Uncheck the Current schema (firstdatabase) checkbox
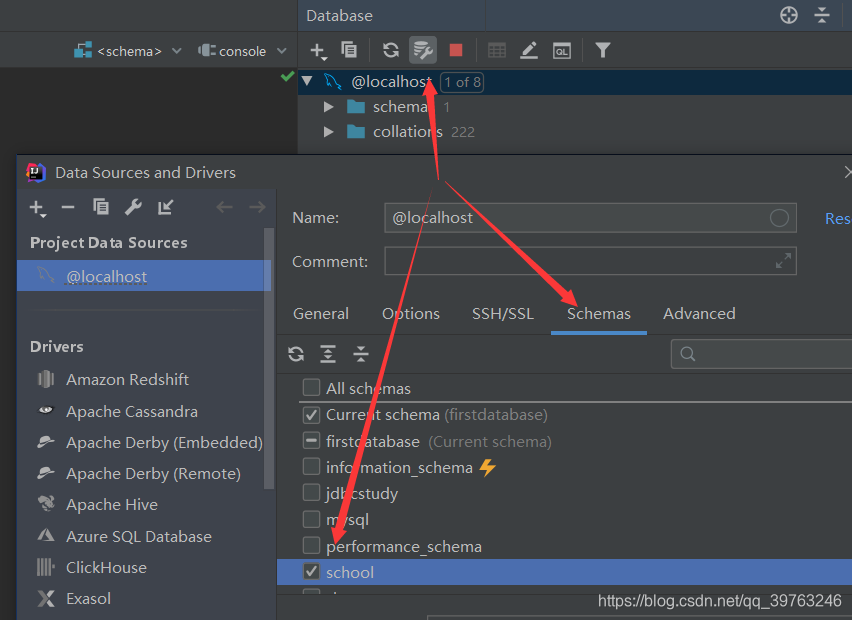The image size is (852, 620). [x=311, y=415]
